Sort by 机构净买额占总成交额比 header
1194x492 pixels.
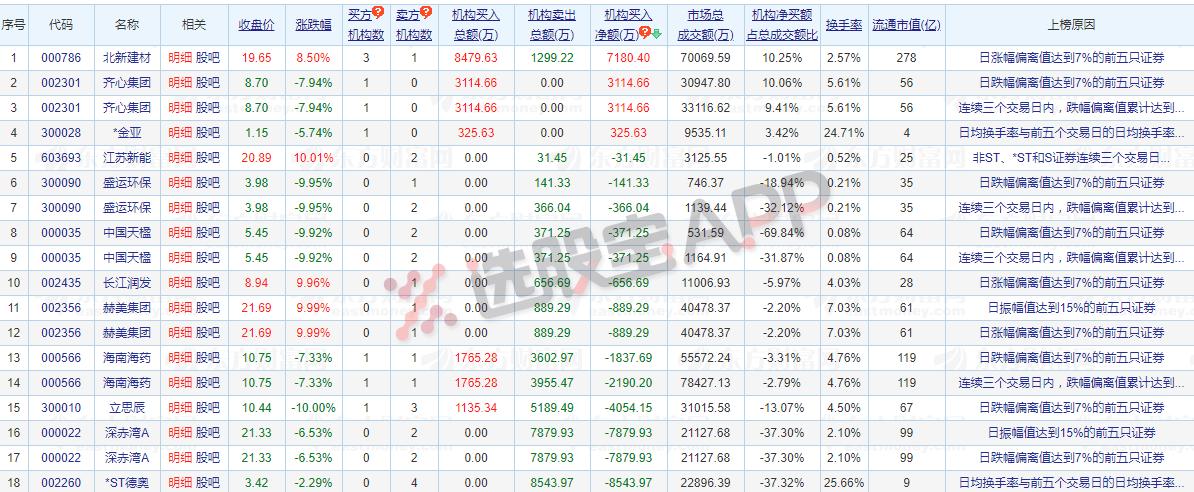782,24
